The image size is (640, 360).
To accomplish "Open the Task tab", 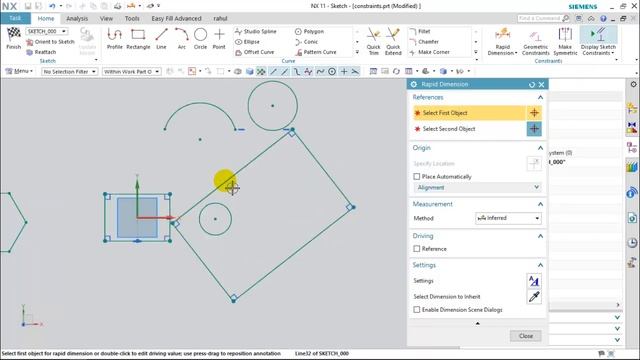I will pos(15,18).
